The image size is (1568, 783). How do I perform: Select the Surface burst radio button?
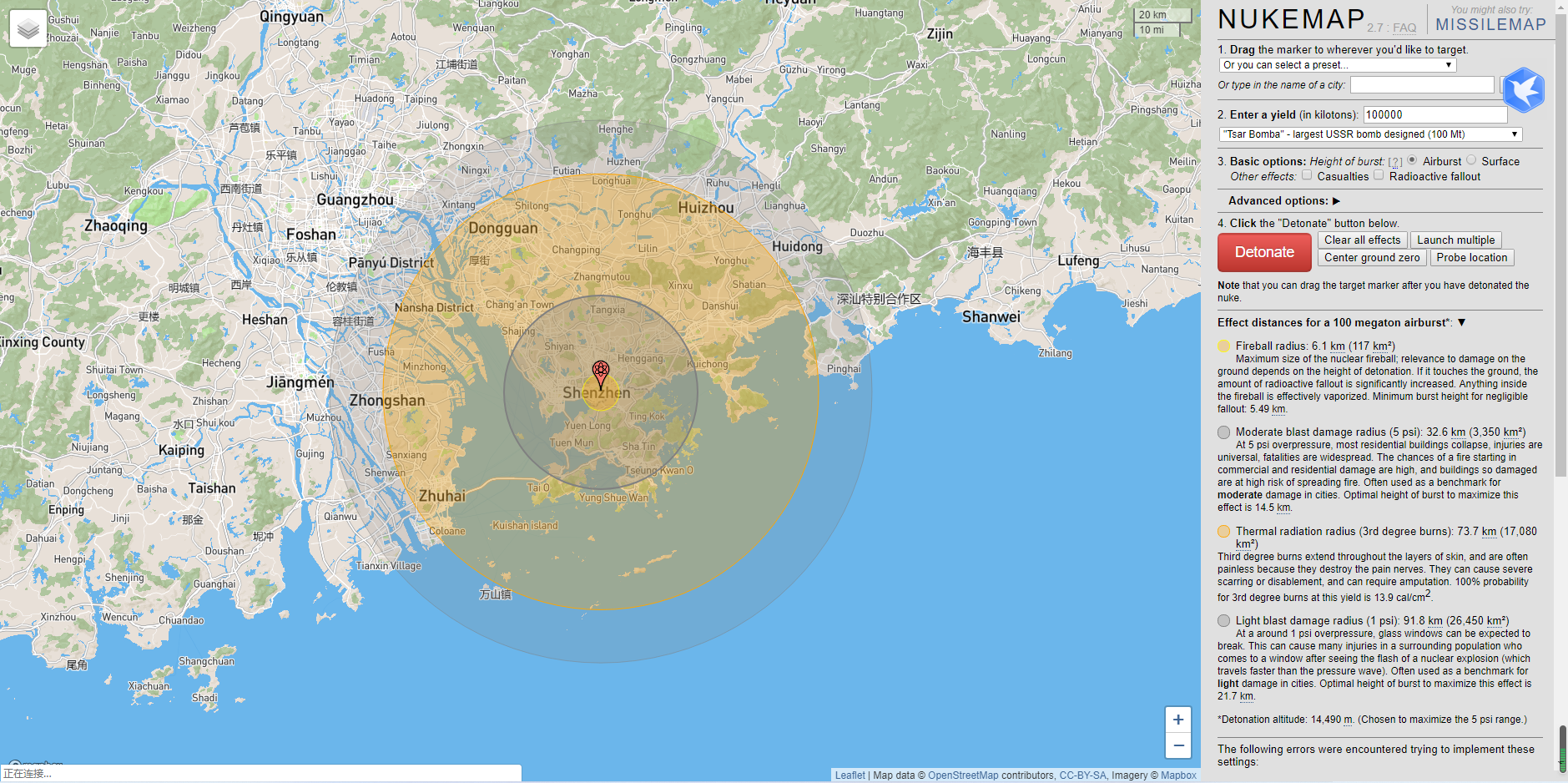tap(1471, 160)
